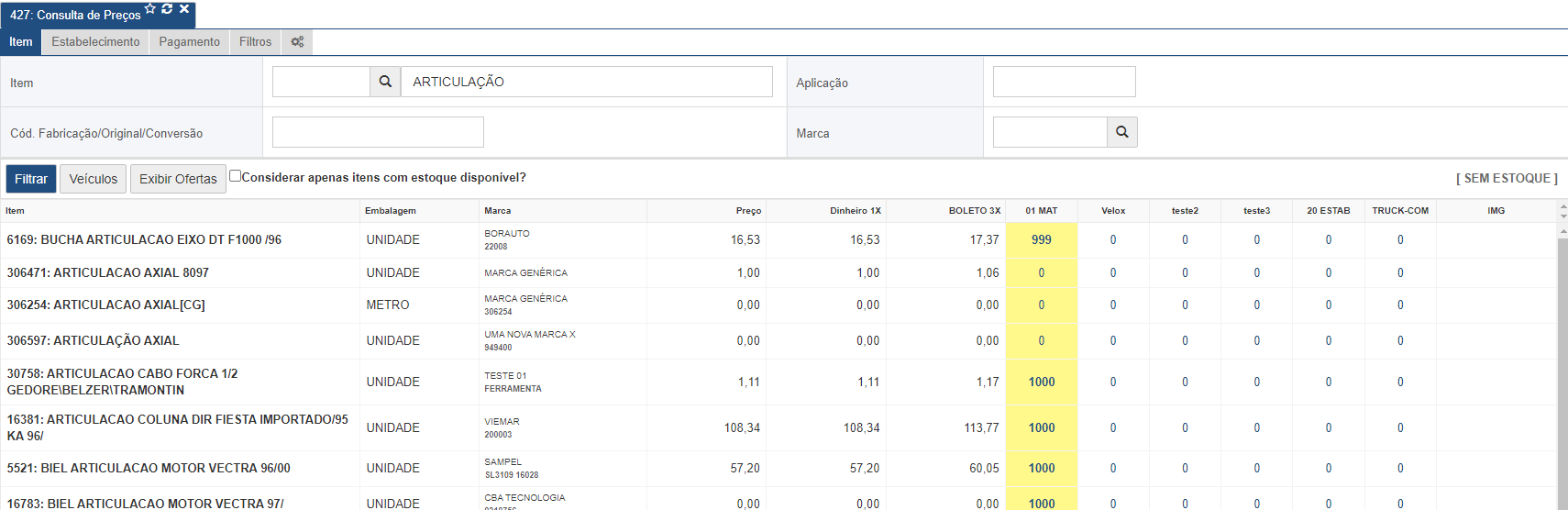Click the Filtrar button
1568x510 pixels.
pyautogui.click(x=31, y=179)
